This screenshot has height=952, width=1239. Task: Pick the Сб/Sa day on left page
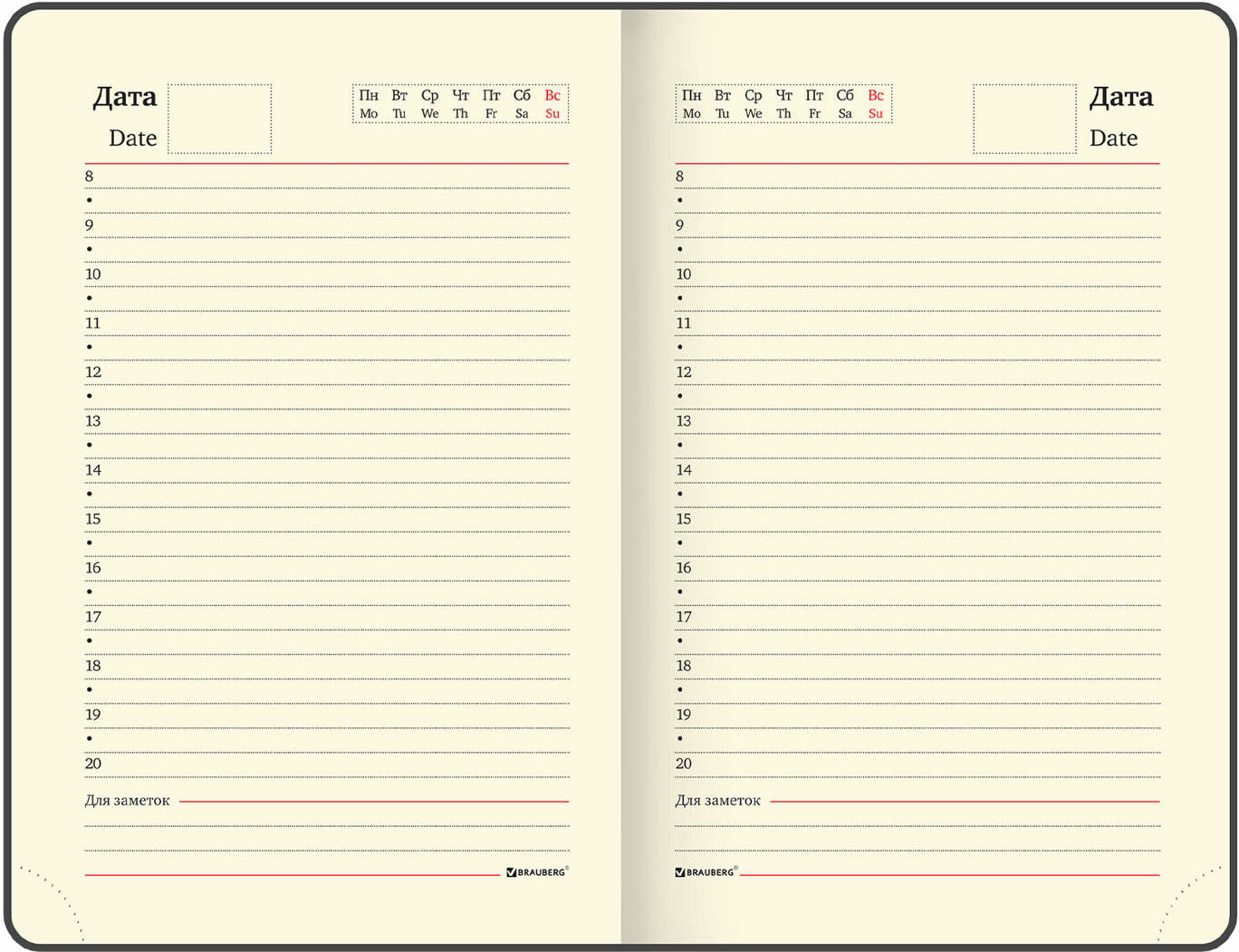coord(522,104)
